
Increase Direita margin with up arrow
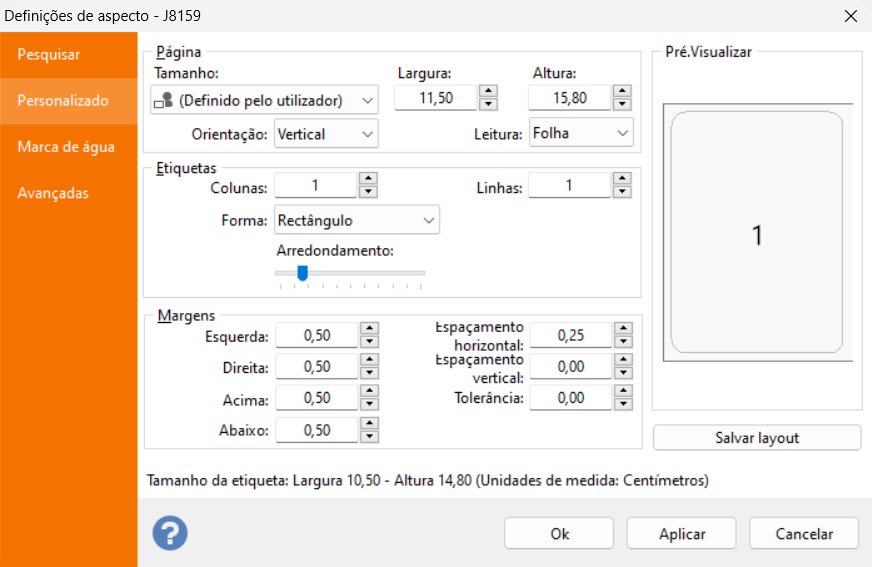click(369, 360)
